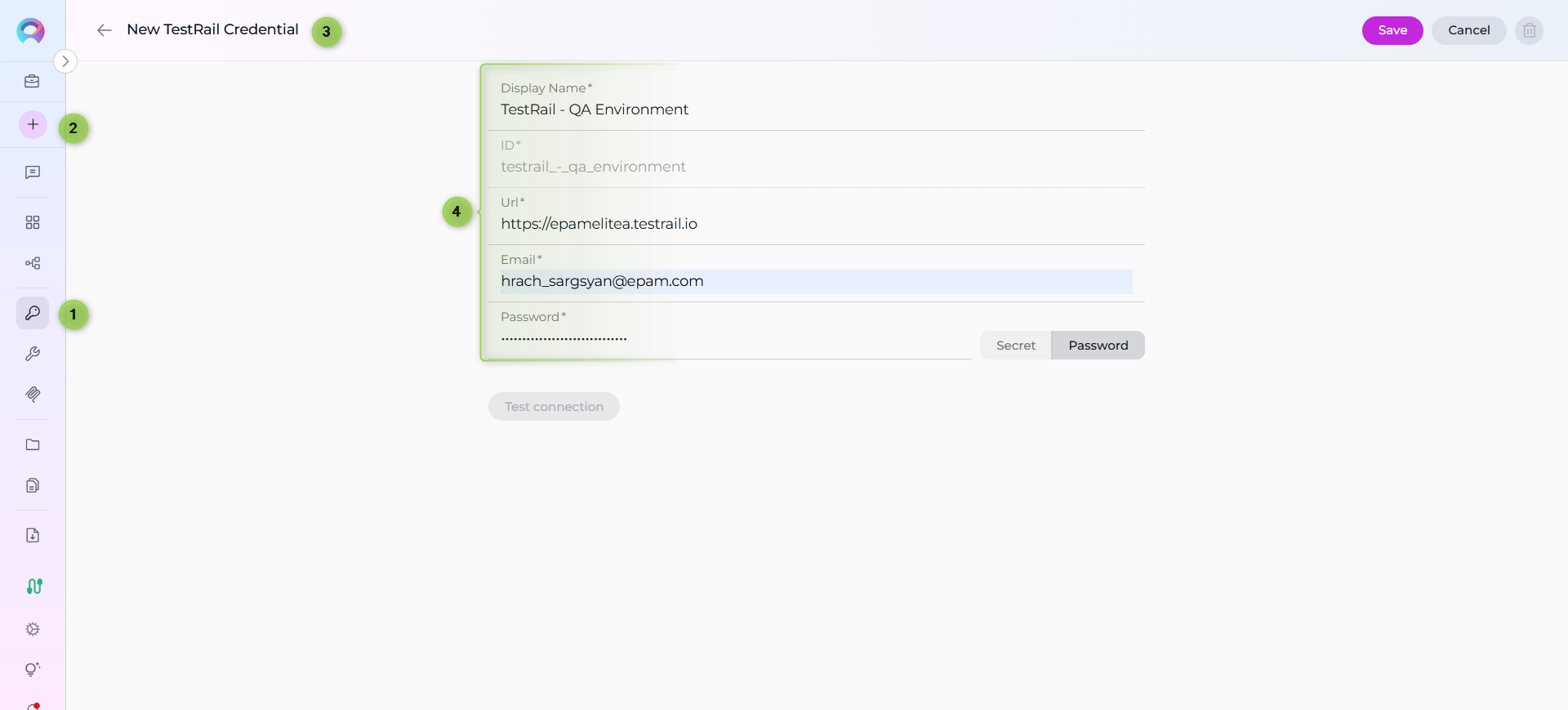This screenshot has width=1568, height=710.
Task: Go back using the left arrow
Action: 104,30
